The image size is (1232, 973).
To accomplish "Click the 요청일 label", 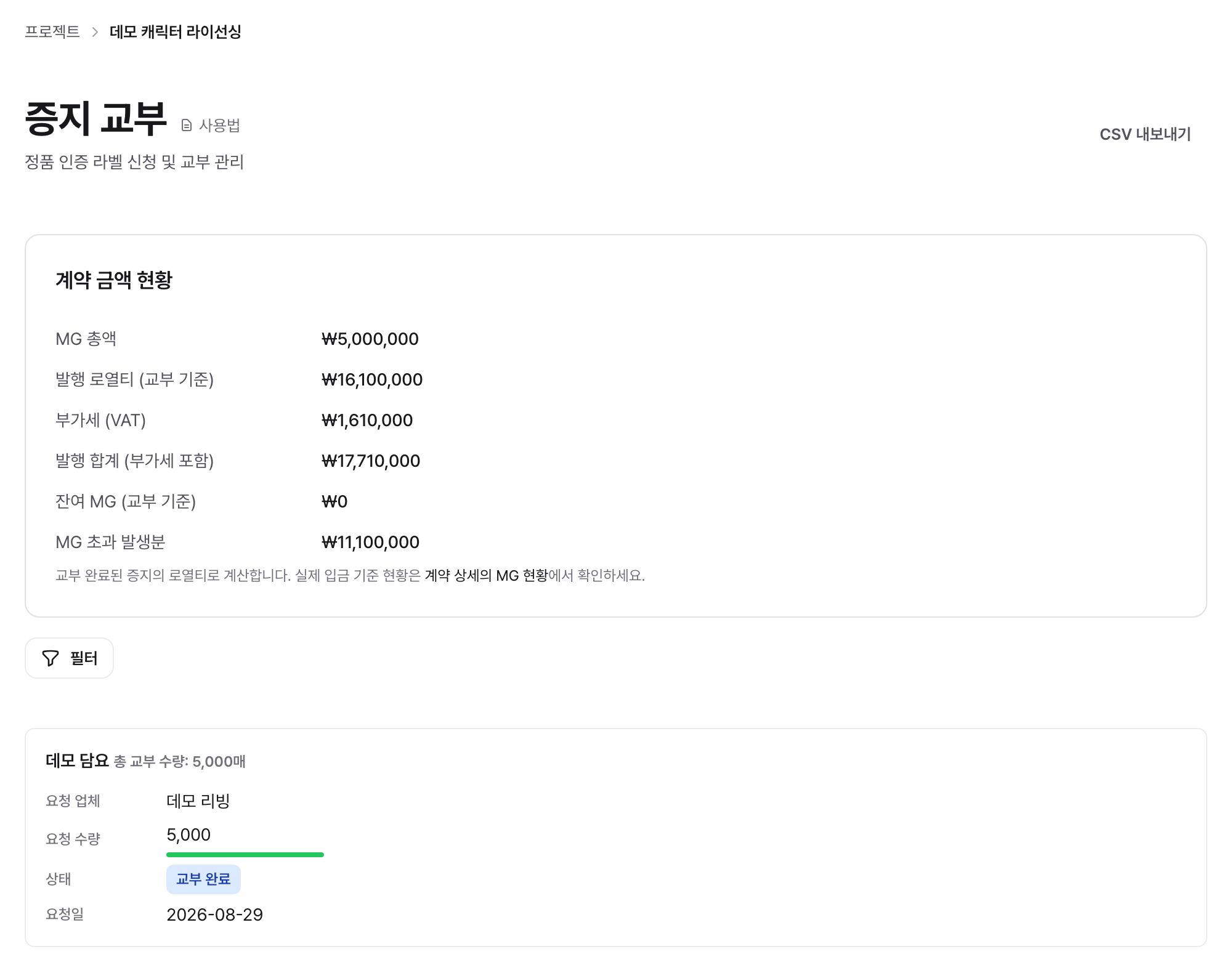I will (x=65, y=914).
